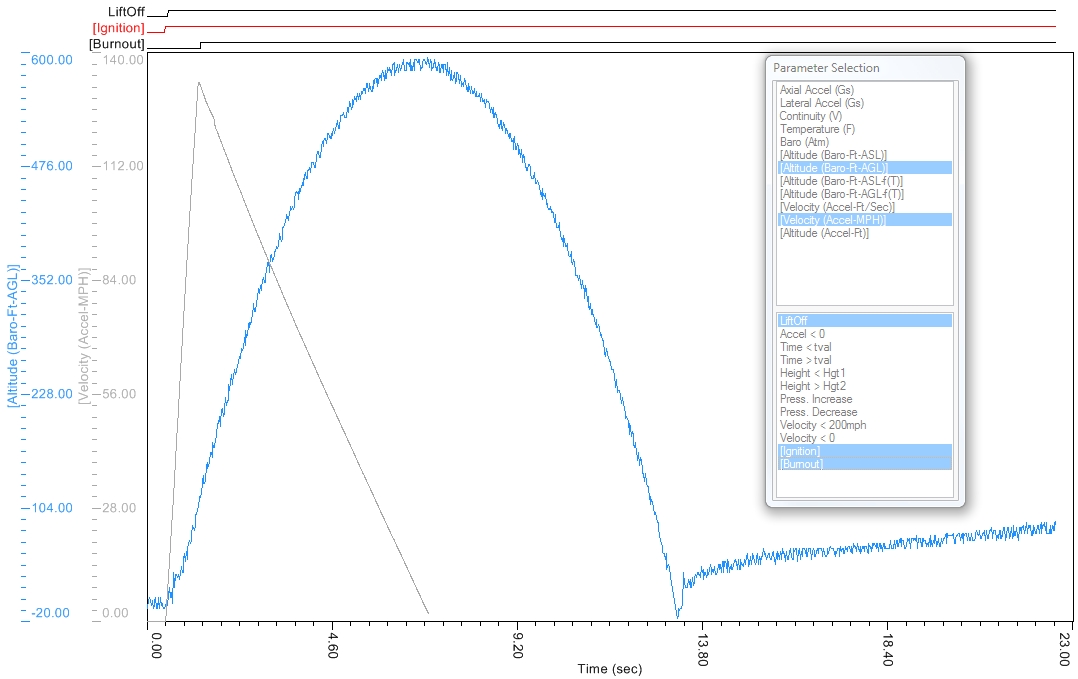Choose [Altitude (Baro-Ft-AGLf(T)] parameter
Viewport: 1078px width, 679px height.
[842, 194]
